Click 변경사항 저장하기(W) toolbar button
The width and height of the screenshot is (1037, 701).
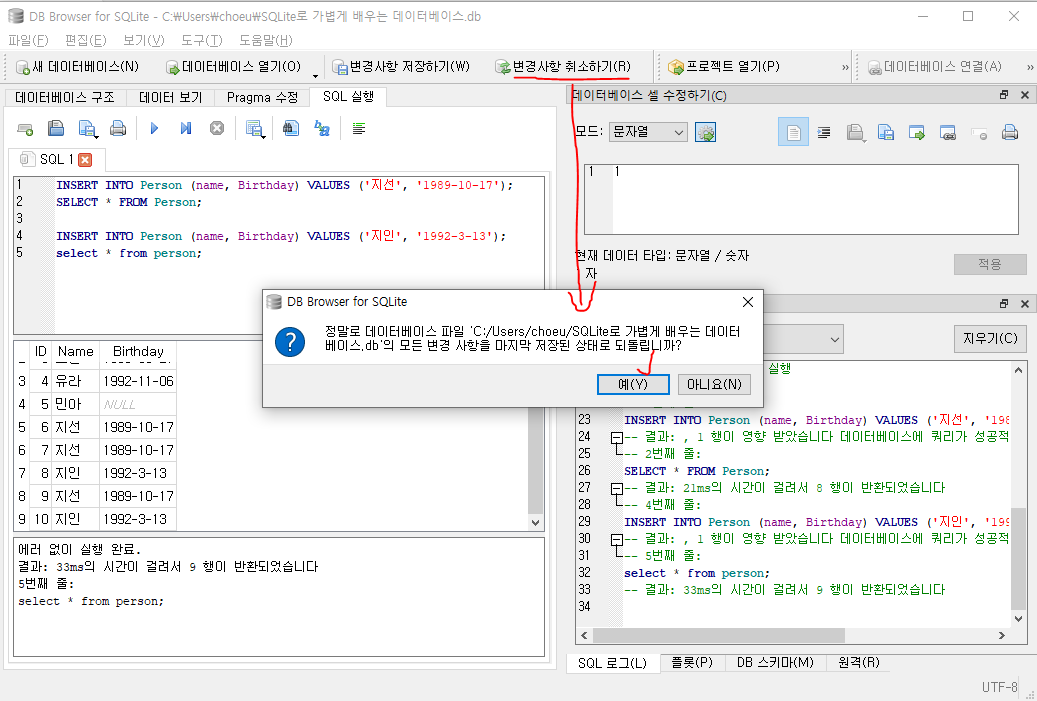pos(401,67)
